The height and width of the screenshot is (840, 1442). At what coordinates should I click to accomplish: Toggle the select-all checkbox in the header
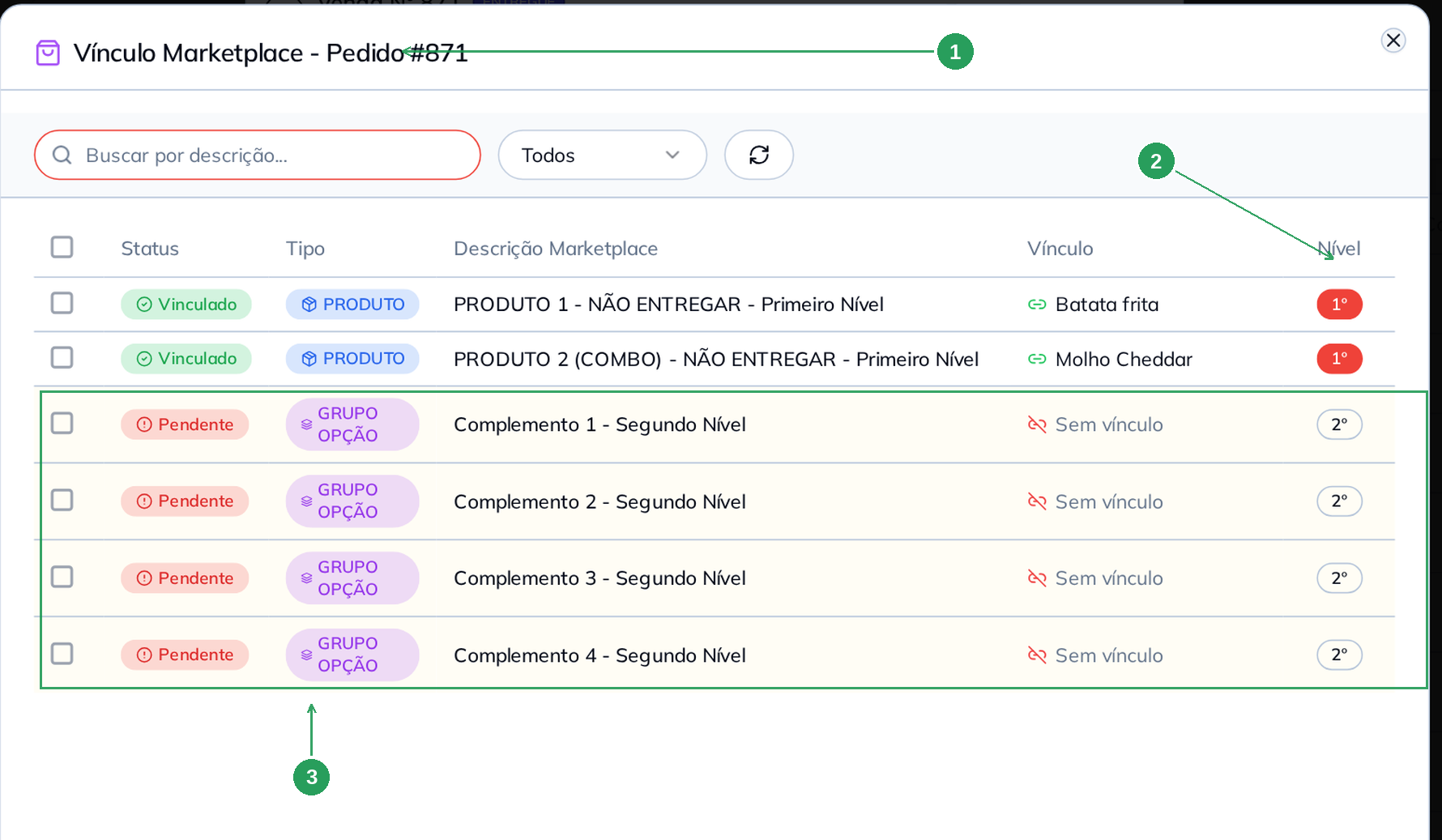click(x=62, y=247)
